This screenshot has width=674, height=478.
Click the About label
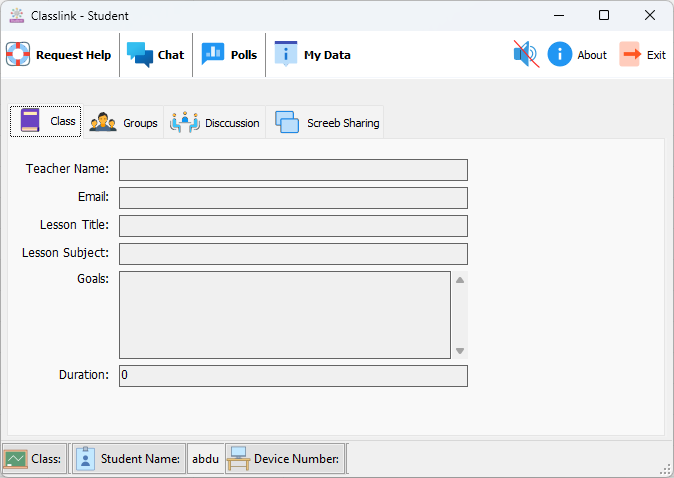592,55
